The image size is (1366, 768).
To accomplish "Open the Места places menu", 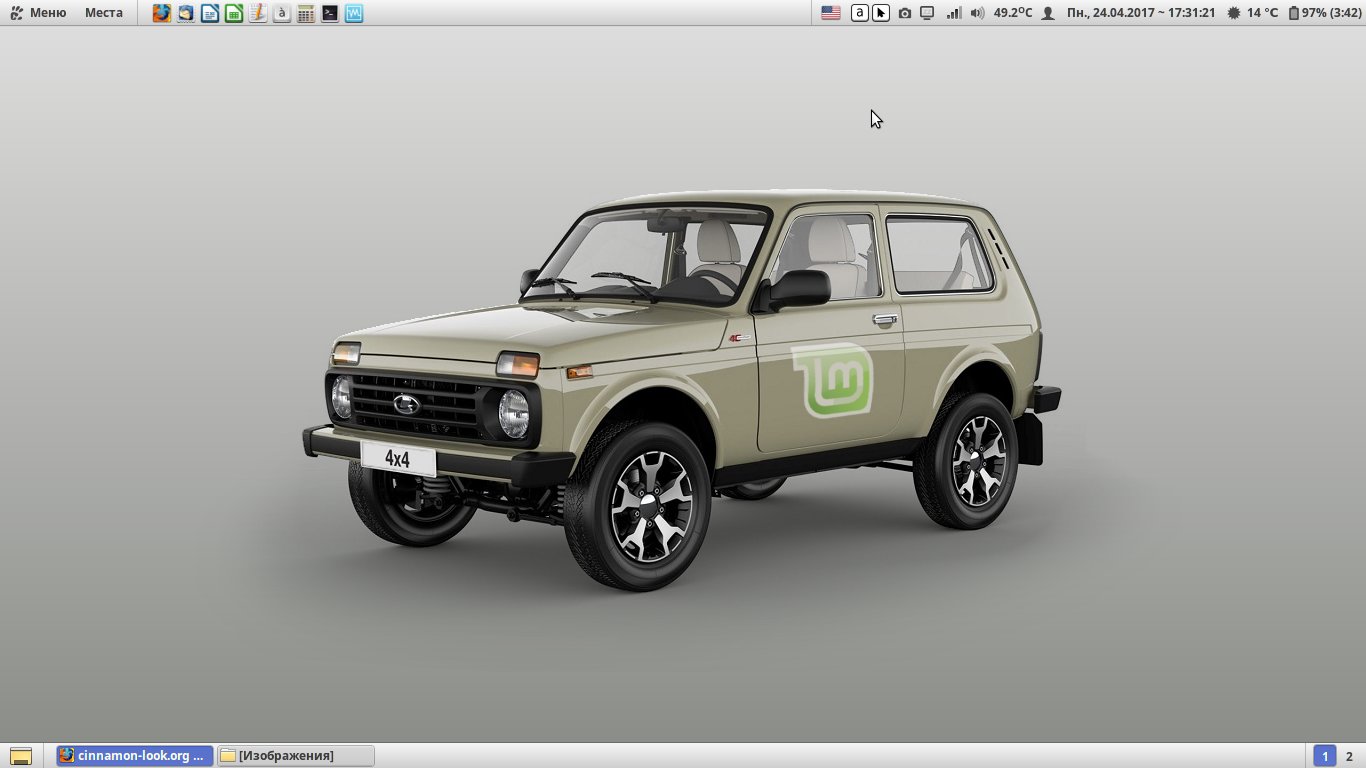I will click(104, 13).
